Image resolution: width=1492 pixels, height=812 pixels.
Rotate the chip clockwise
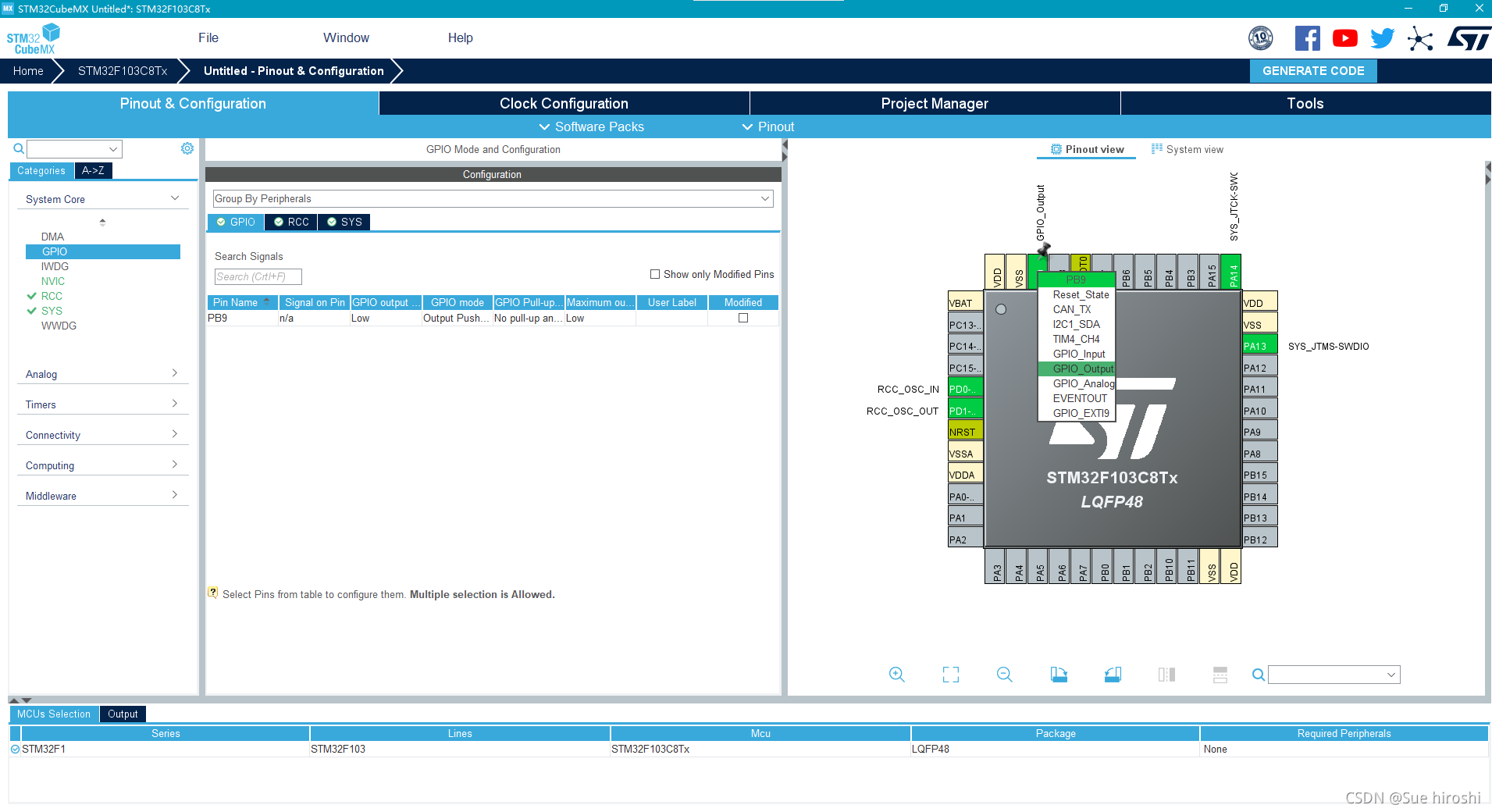click(x=1059, y=675)
